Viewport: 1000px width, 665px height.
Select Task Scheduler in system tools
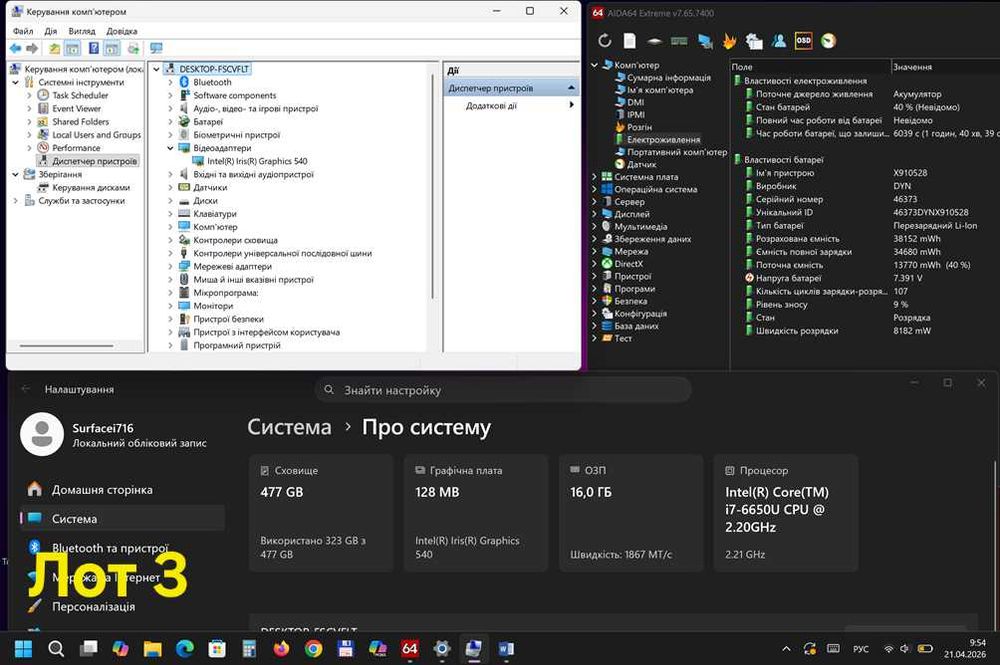(80, 95)
